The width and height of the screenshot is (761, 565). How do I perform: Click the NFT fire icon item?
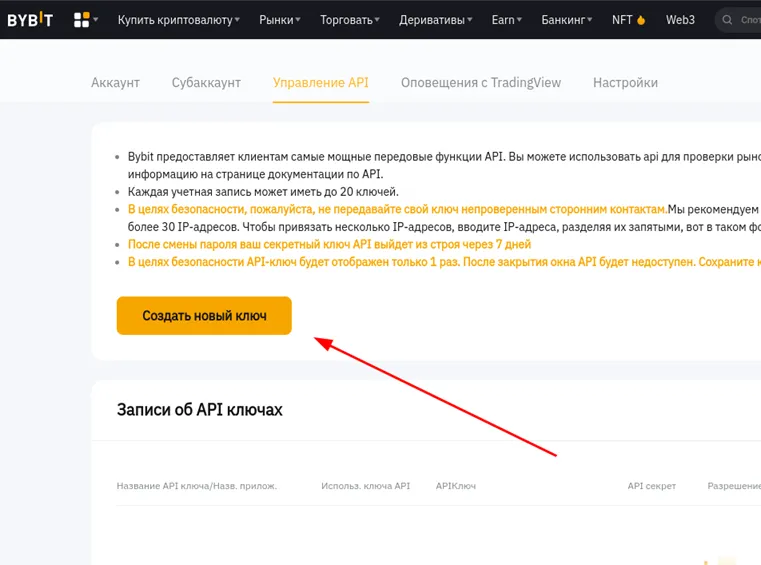(x=629, y=19)
